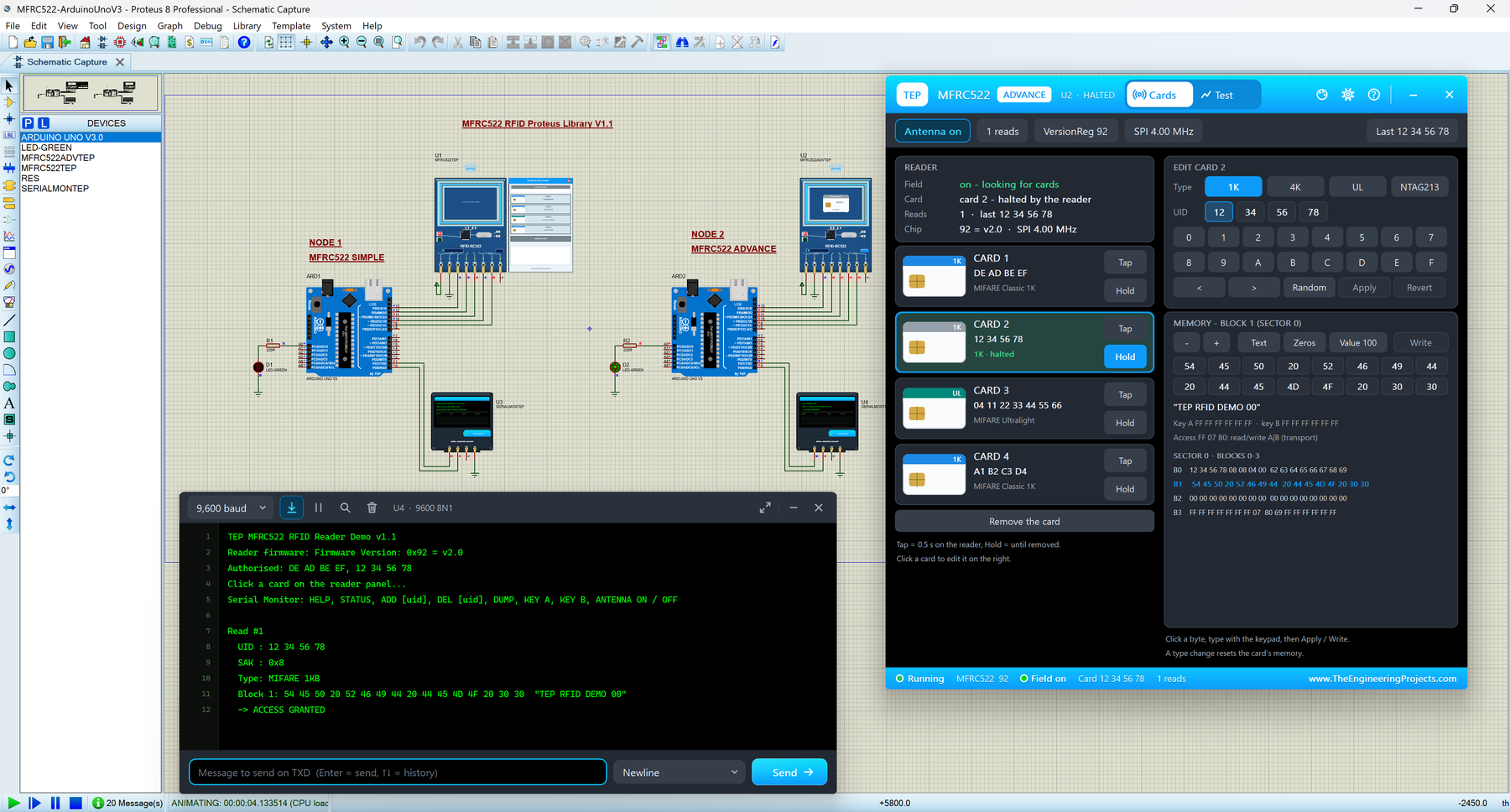
Task: Click the expand icon in serial terminal
Action: 765,507
